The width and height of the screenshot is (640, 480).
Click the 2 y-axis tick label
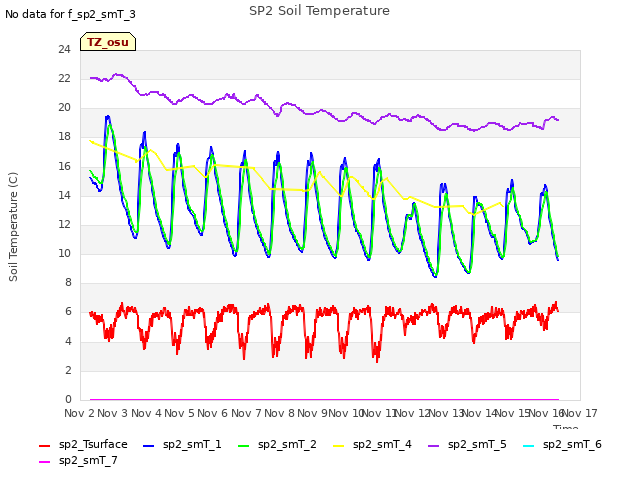coord(68,371)
